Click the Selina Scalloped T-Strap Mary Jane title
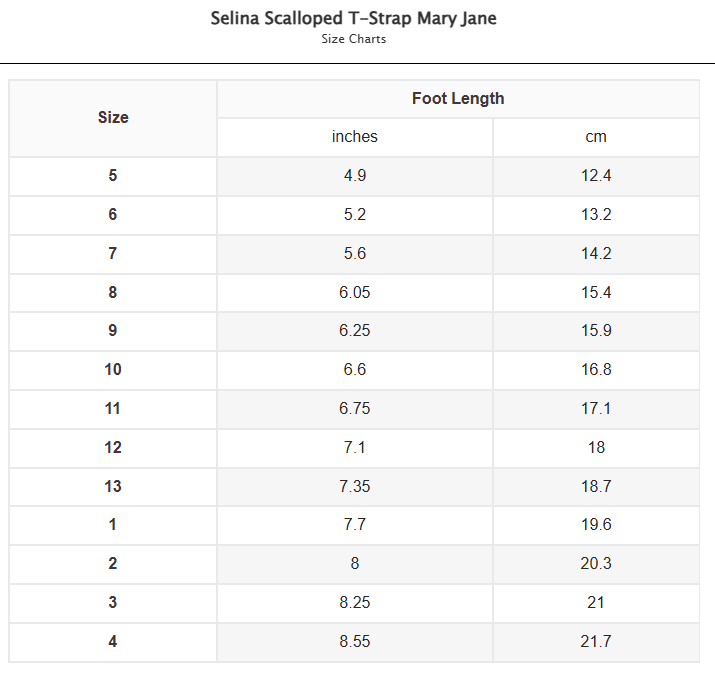The height and width of the screenshot is (677, 715). pyautogui.click(x=353, y=19)
